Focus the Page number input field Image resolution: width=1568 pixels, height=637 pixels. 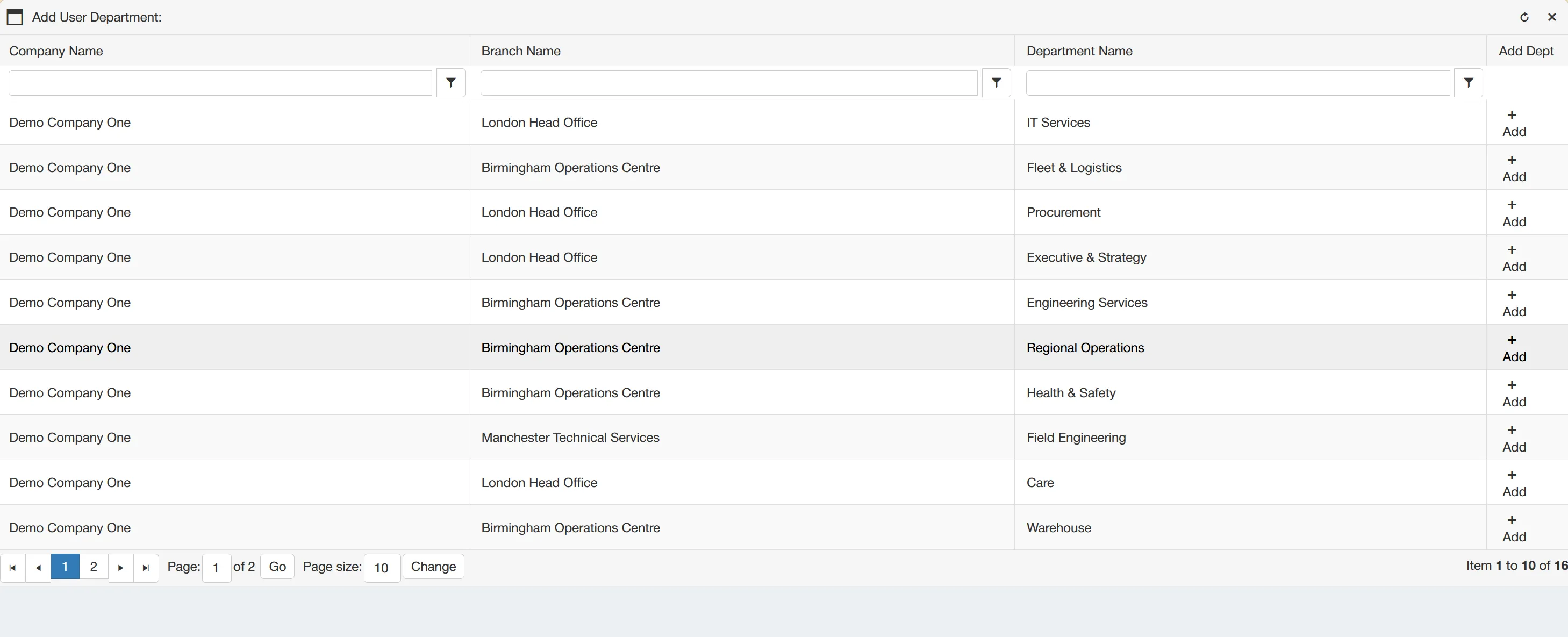click(217, 568)
